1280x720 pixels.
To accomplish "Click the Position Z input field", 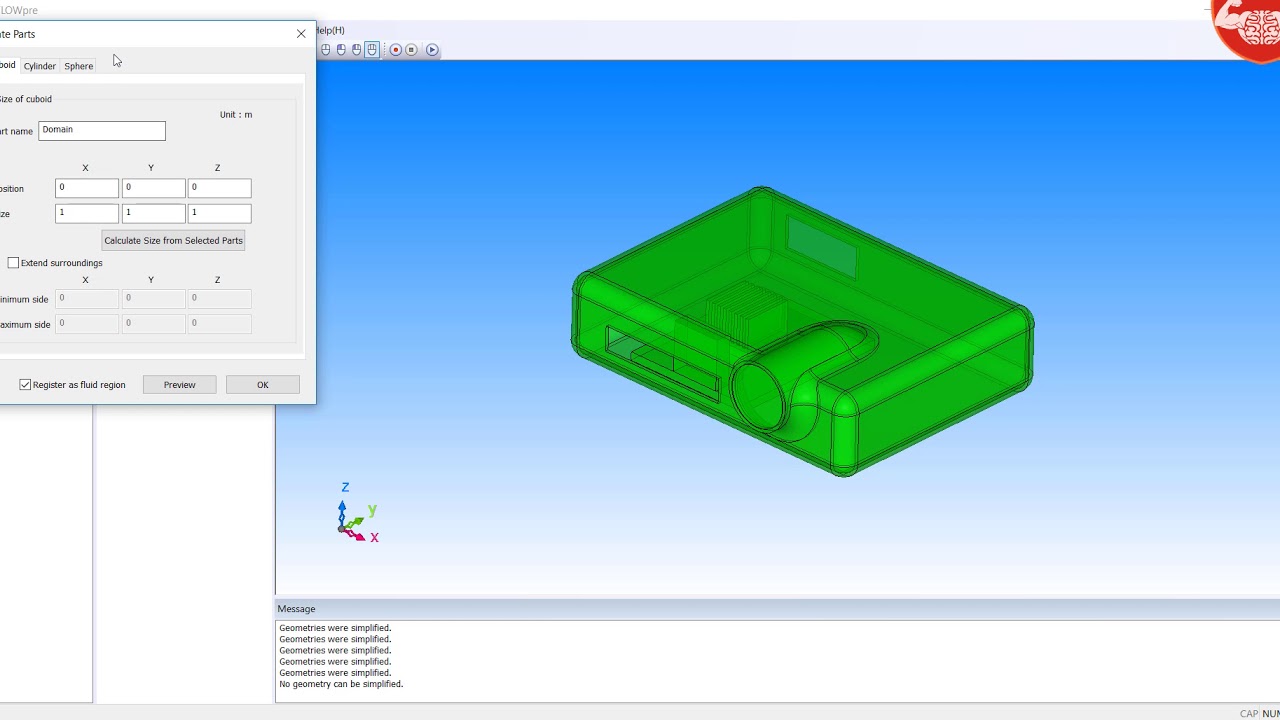I will tap(220, 188).
